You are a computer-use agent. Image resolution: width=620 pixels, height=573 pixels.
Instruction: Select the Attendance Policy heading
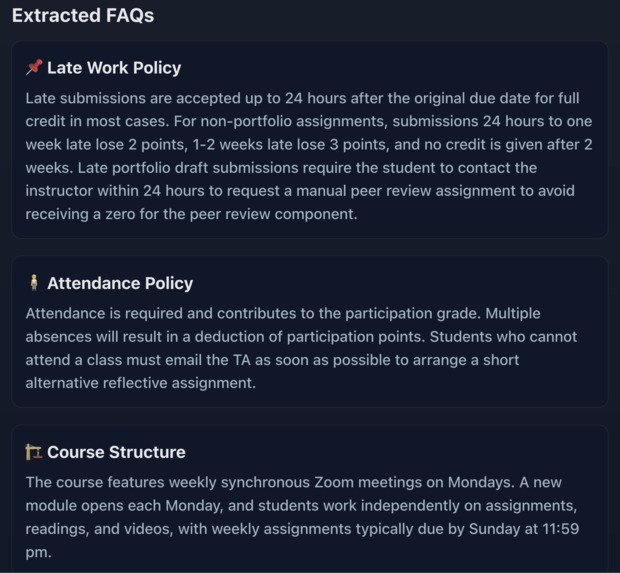click(x=120, y=283)
